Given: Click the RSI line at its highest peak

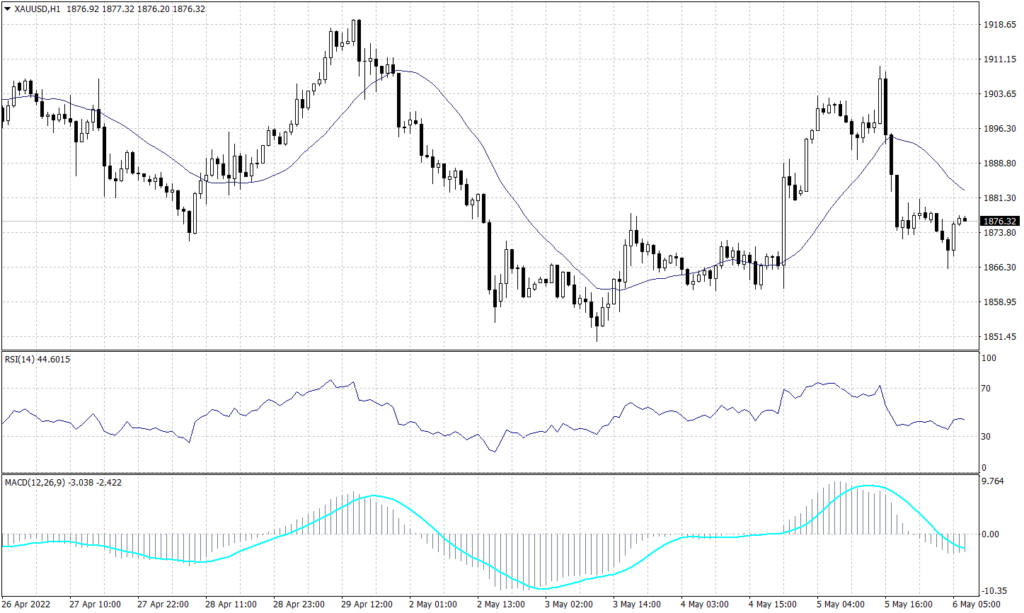Looking at the screenshot, I should [333, 381].
